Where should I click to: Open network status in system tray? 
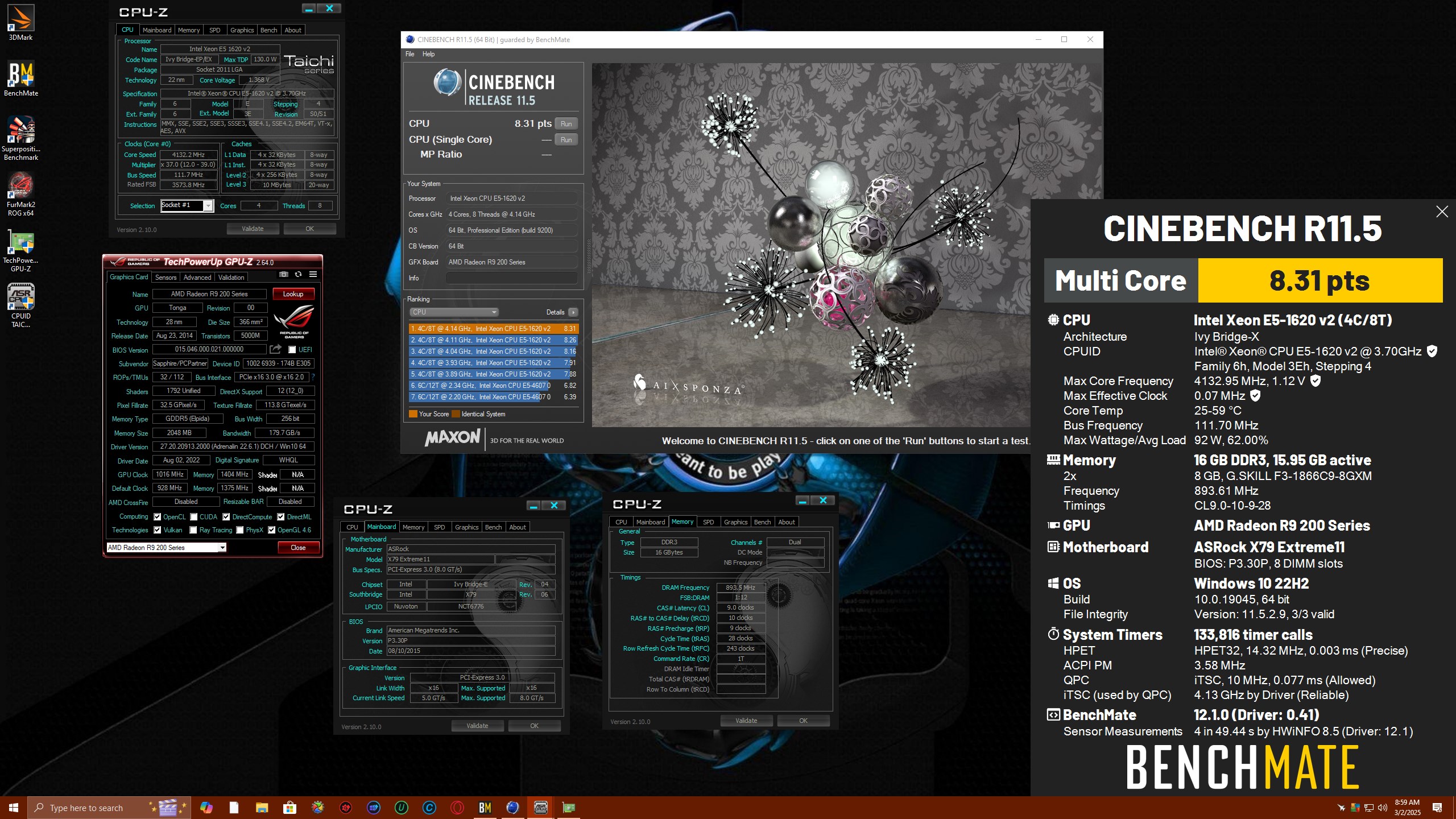pos(1369,808)
